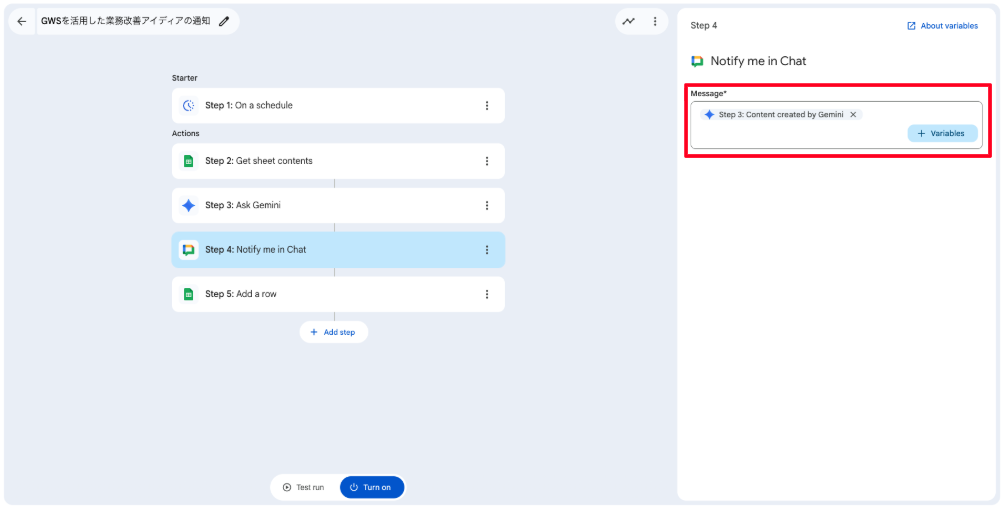Image resolution: width=1005 pixels, height=511 pixels.
Task: Click the Add step button
Action: pos(333,332)
